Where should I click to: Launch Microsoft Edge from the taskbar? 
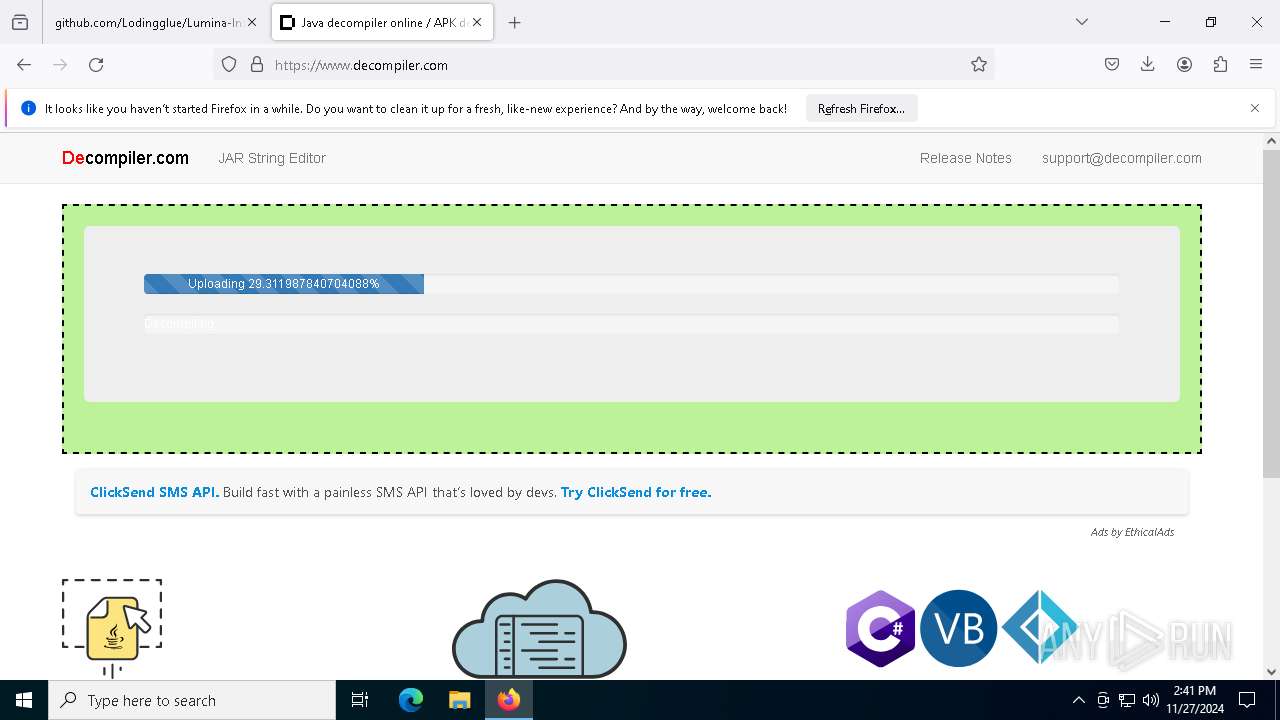click(411, 700)
